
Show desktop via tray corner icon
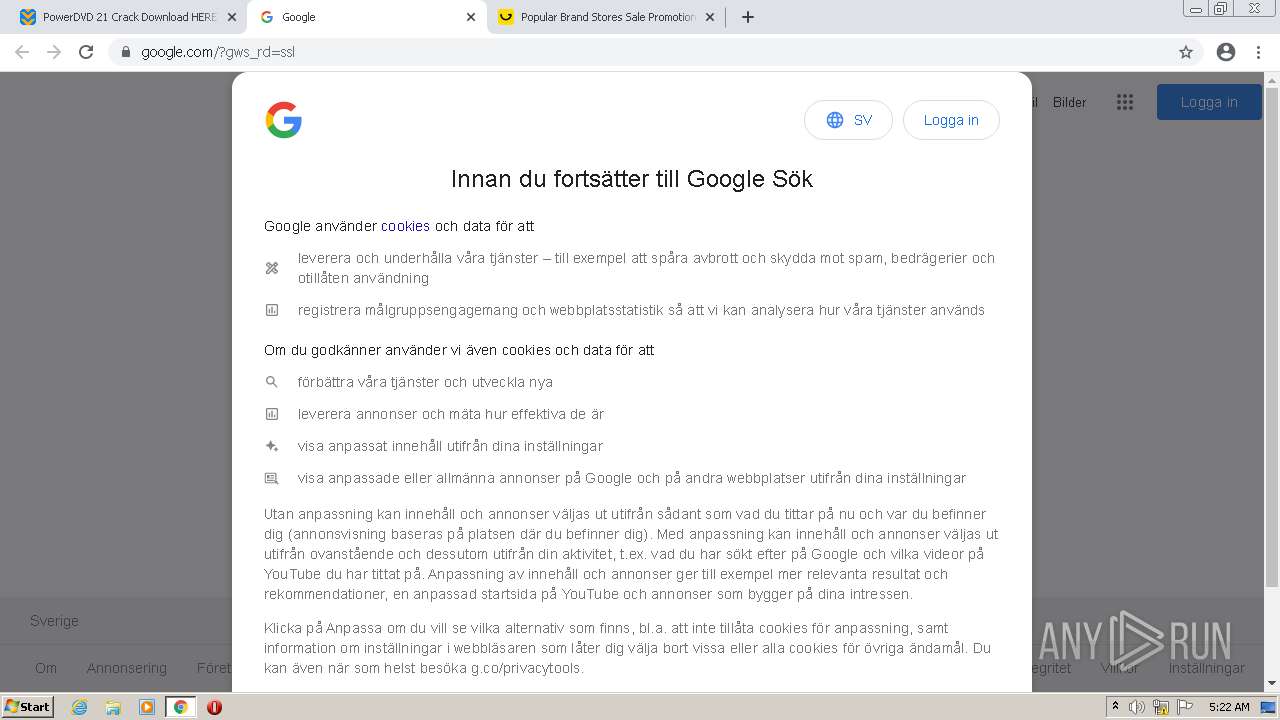pyautogui.click(x=1269, y=707)
